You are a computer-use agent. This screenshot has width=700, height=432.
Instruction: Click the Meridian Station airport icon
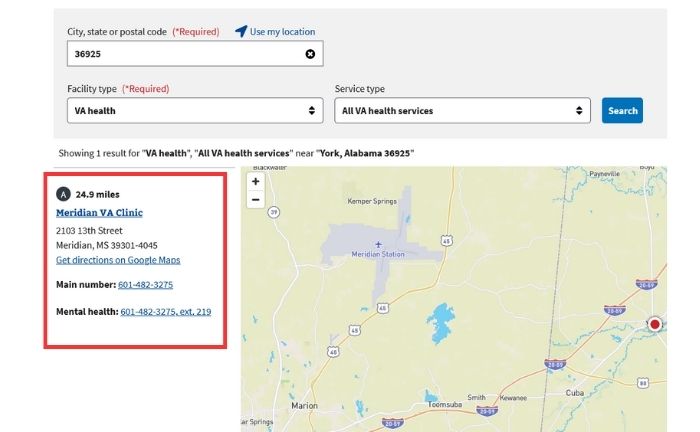(x=378, y=244)
